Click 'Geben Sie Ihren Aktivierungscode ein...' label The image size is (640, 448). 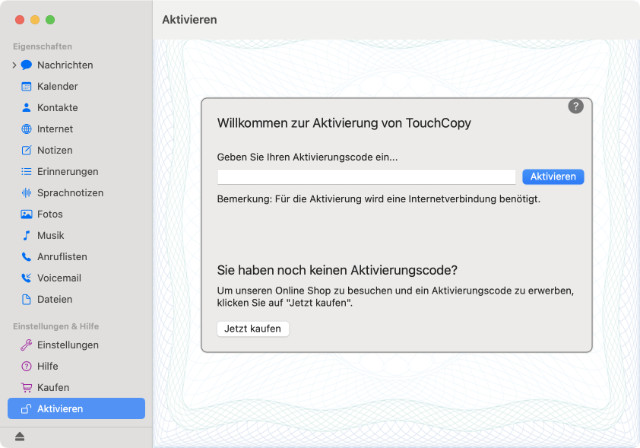[x=307, y=157]
